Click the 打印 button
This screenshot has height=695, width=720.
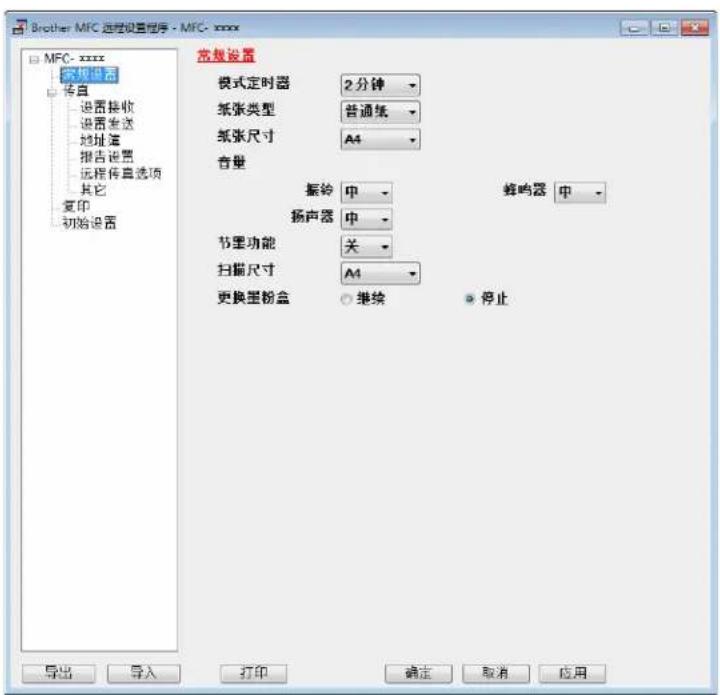[x=253, y=673]
